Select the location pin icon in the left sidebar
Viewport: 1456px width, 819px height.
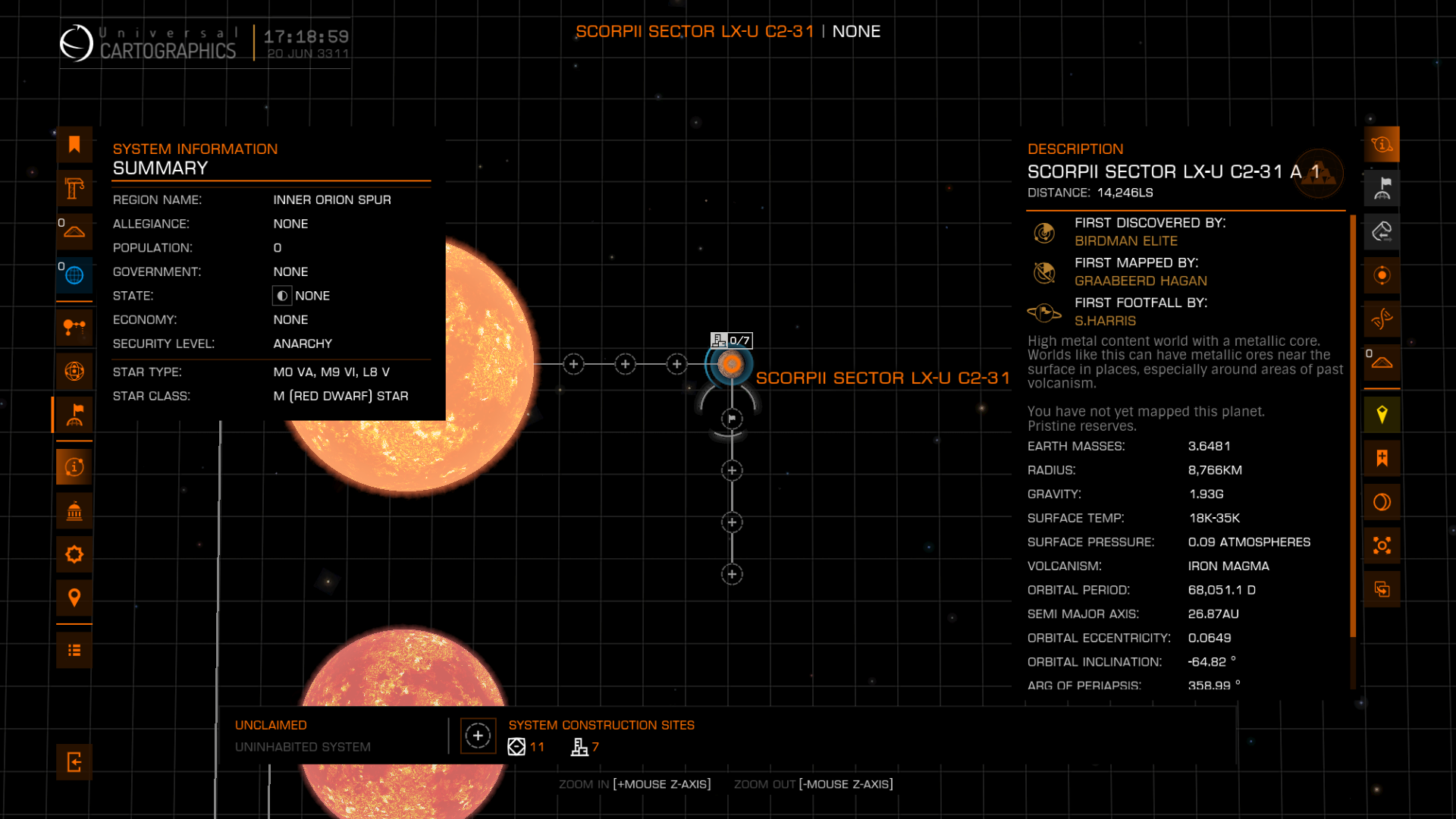[74, 598]
